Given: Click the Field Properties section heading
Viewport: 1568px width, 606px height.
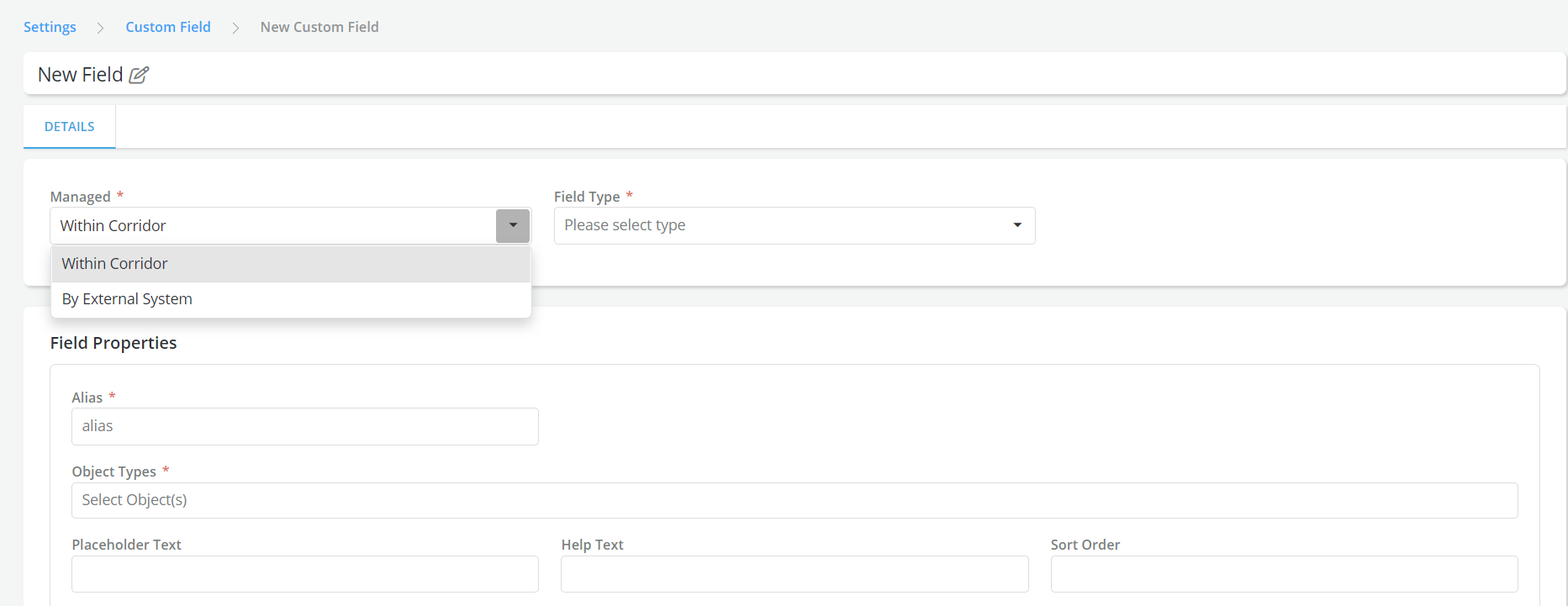Looking at the screenshot, I should click(x=114, y=343).
